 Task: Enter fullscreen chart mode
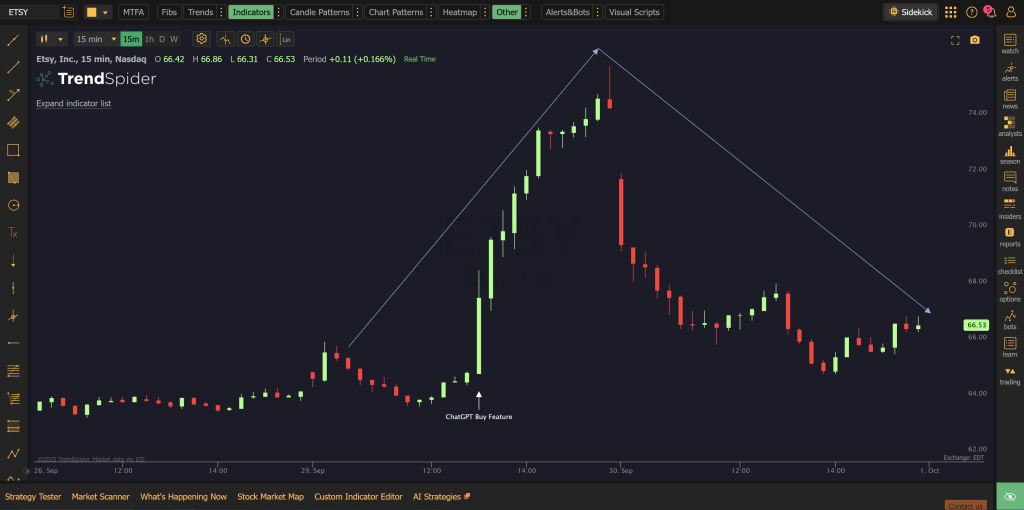click(x=955, y=40)
